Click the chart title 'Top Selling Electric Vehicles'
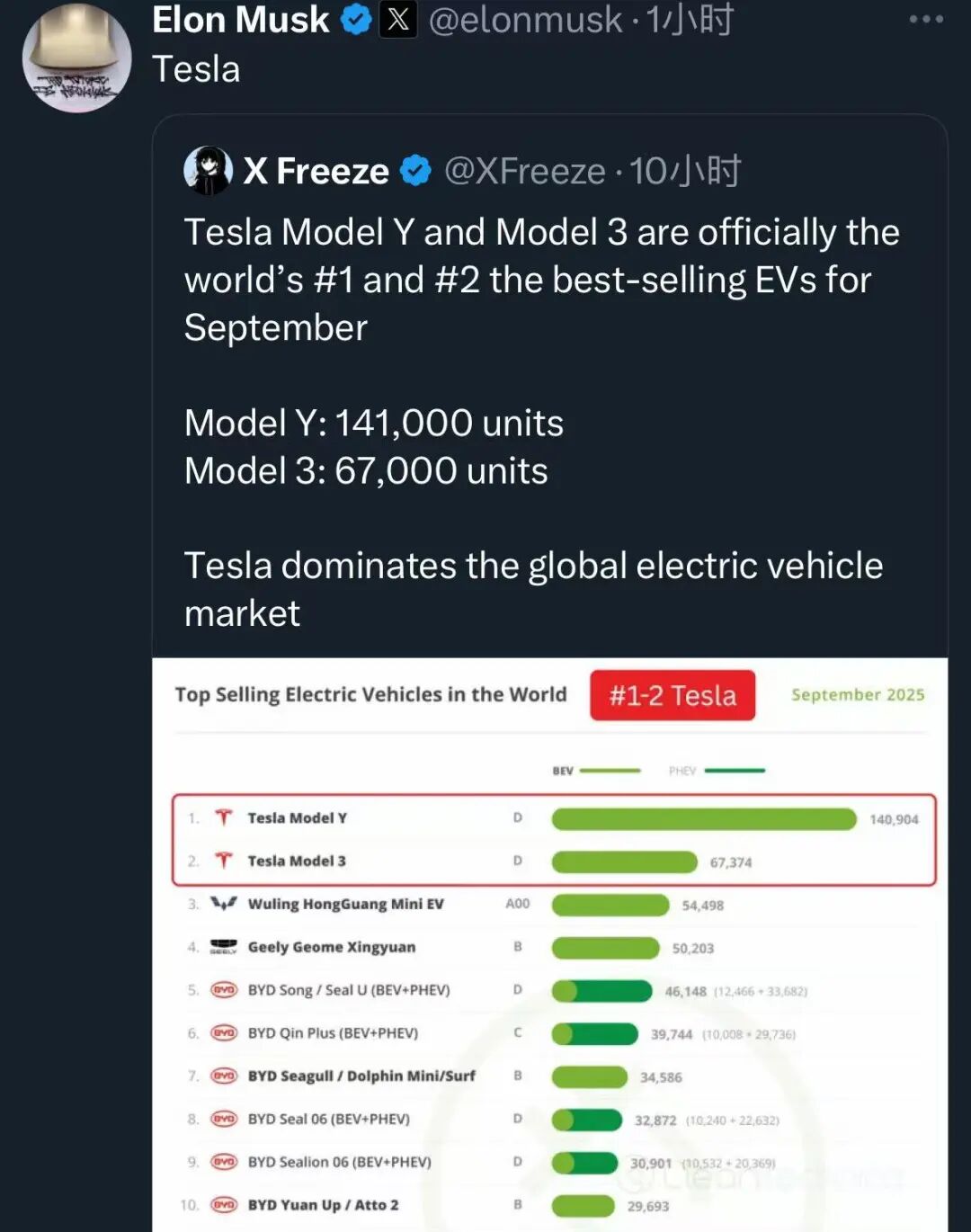The image size is (971, 1232). coord(370,694)
